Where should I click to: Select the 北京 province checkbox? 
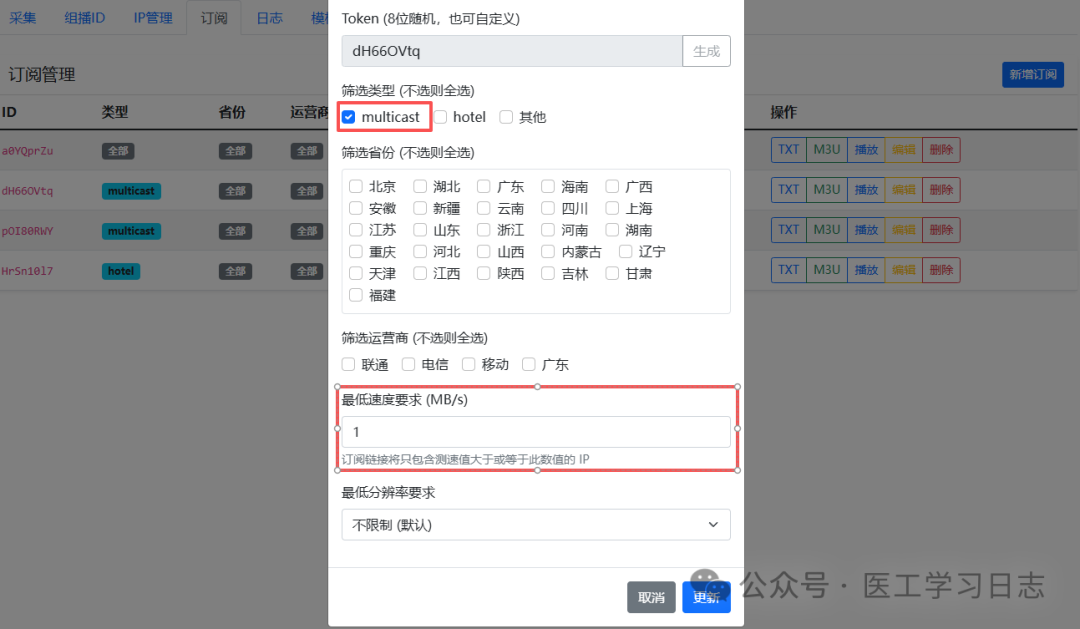(356, 186)
